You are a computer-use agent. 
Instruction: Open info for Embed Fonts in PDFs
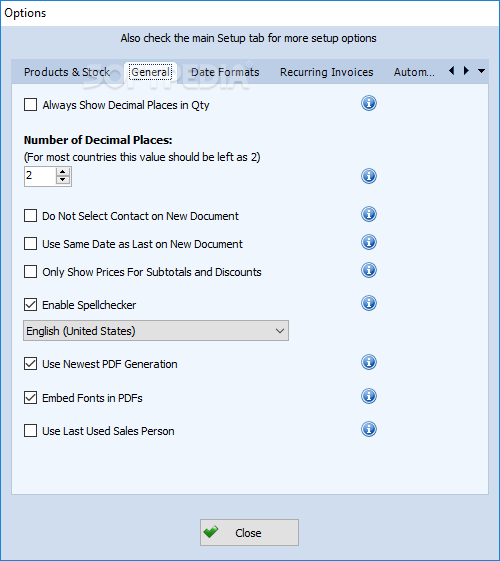coord(368,396)
